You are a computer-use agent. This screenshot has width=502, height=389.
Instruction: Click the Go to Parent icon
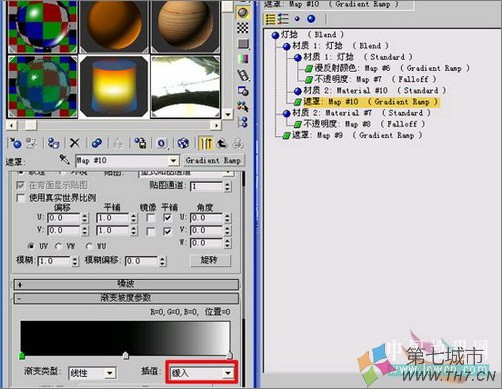222,143
